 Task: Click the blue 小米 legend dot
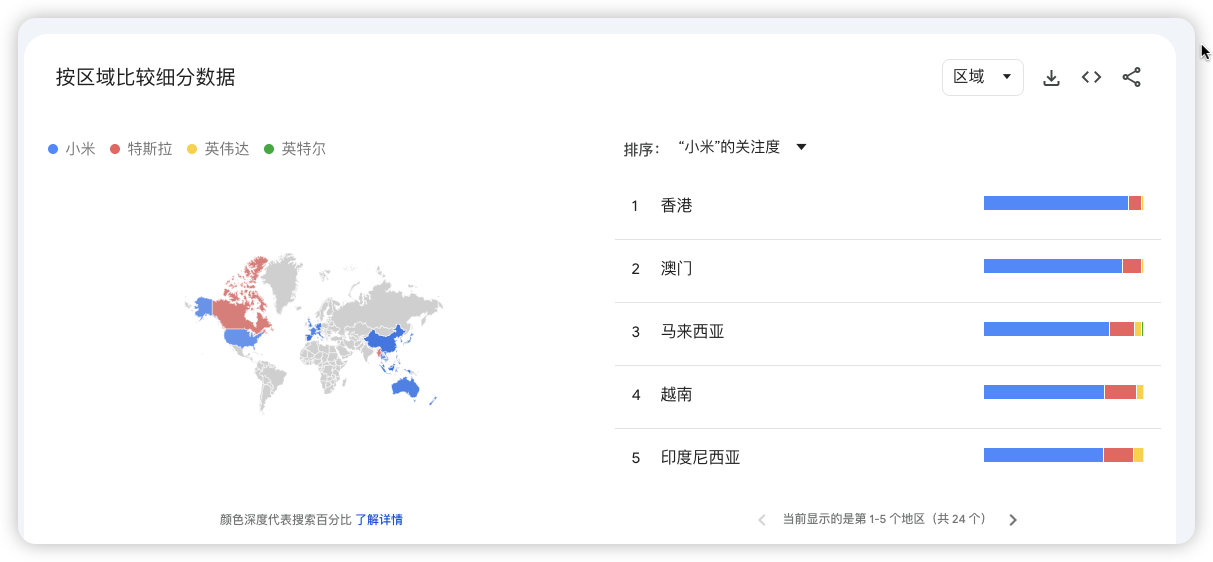53,149
